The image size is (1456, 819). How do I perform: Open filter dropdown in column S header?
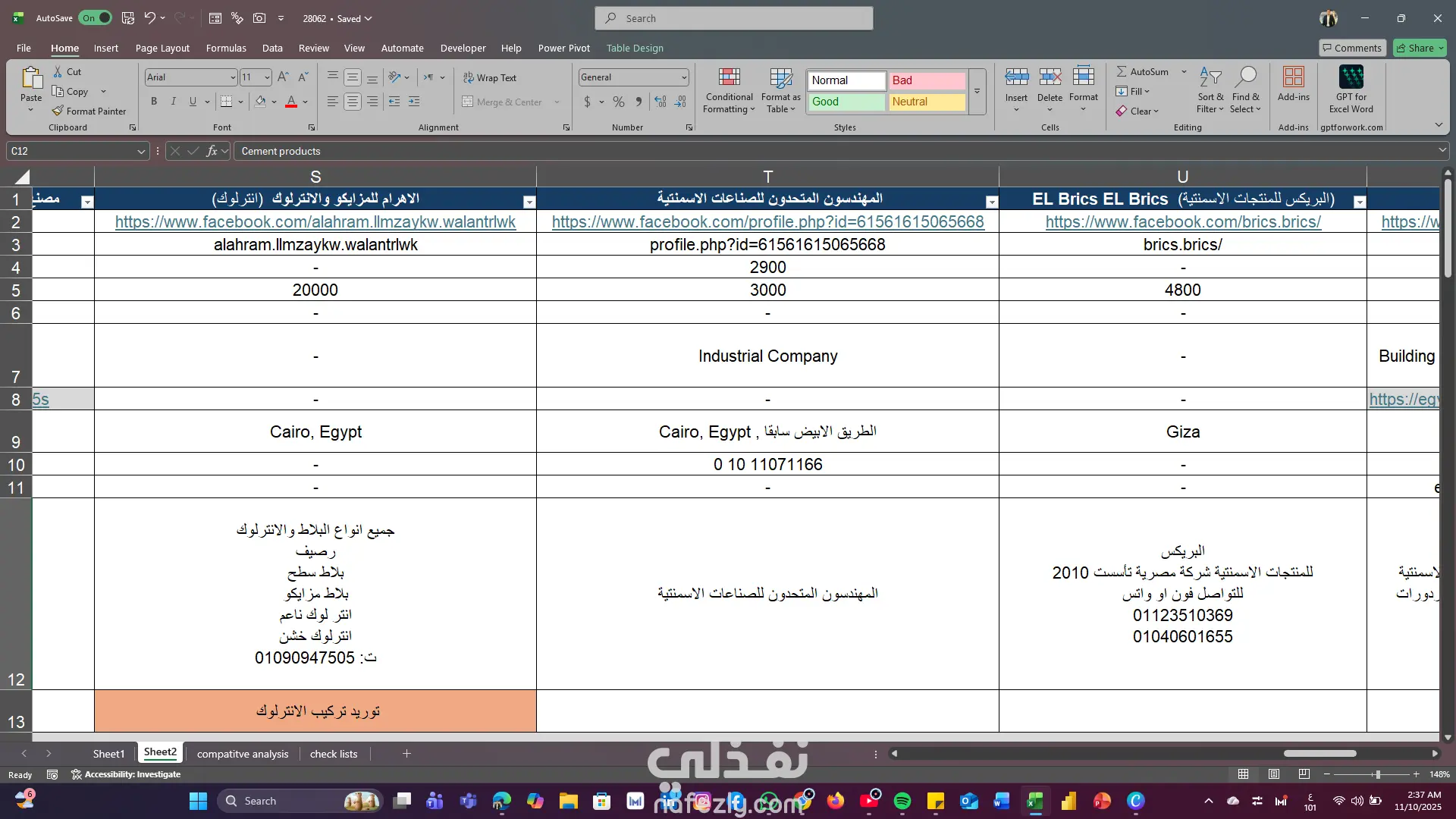529,202
